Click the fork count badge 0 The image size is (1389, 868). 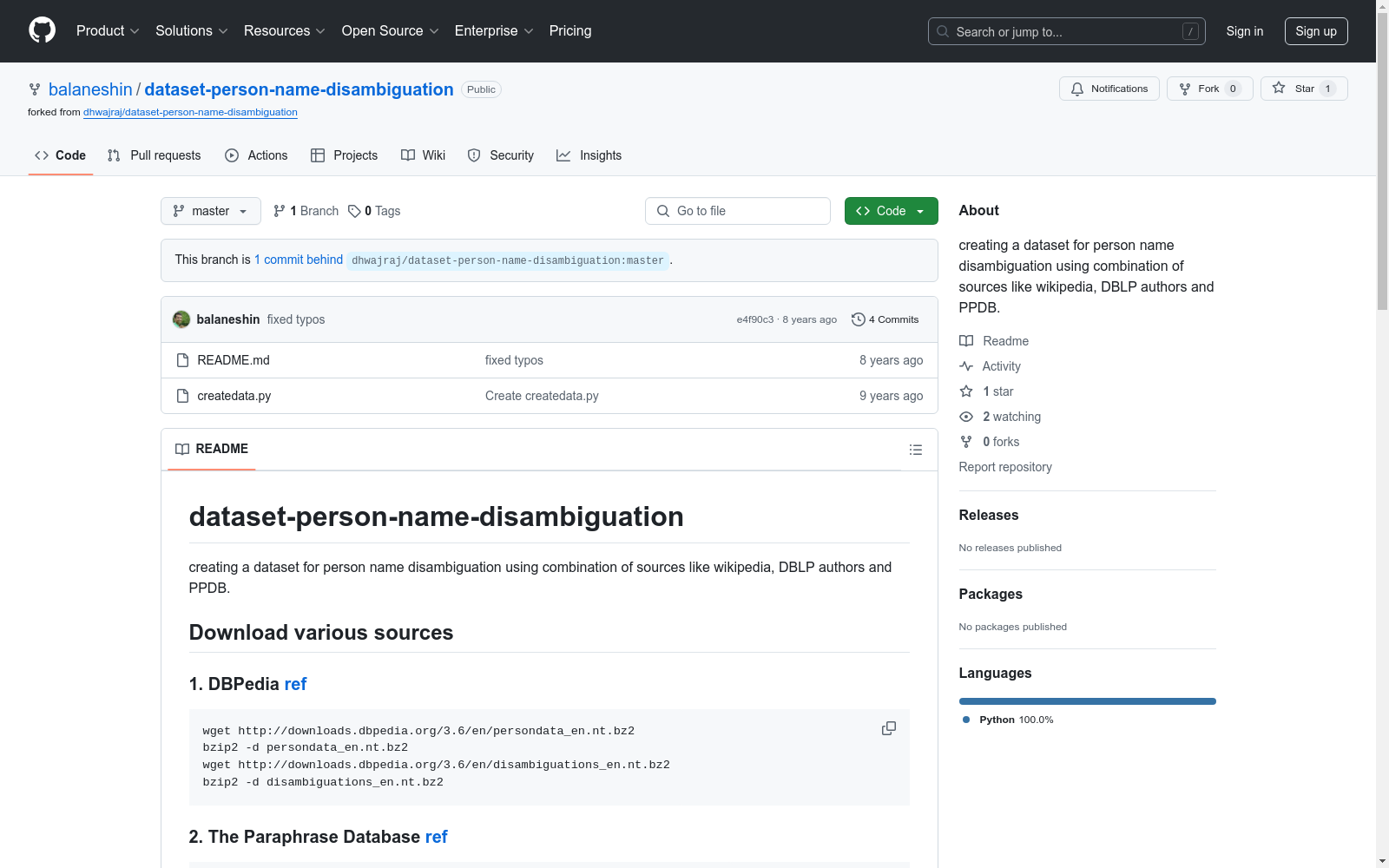1233,89
